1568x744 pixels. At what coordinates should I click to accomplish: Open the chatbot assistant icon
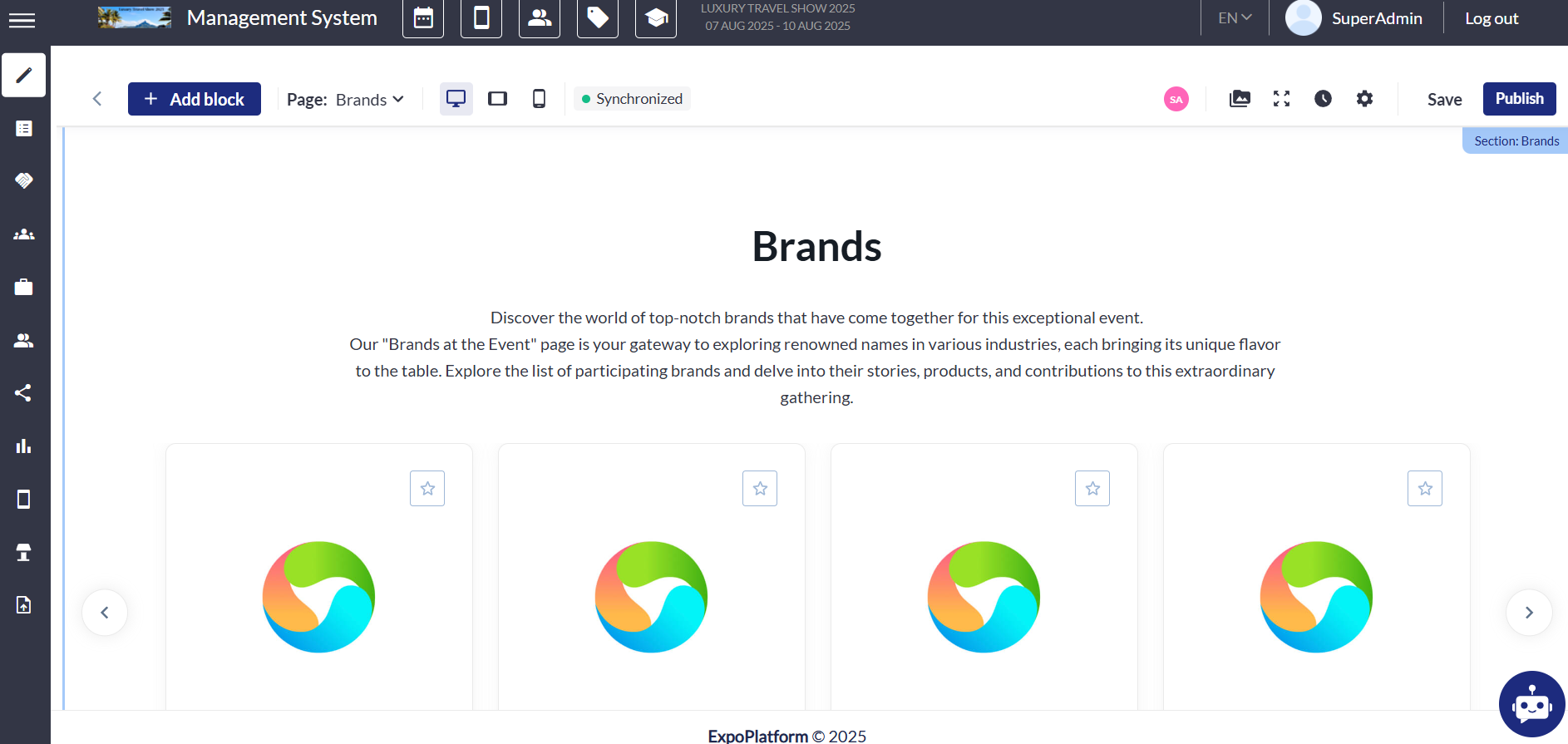(1531, 704)
